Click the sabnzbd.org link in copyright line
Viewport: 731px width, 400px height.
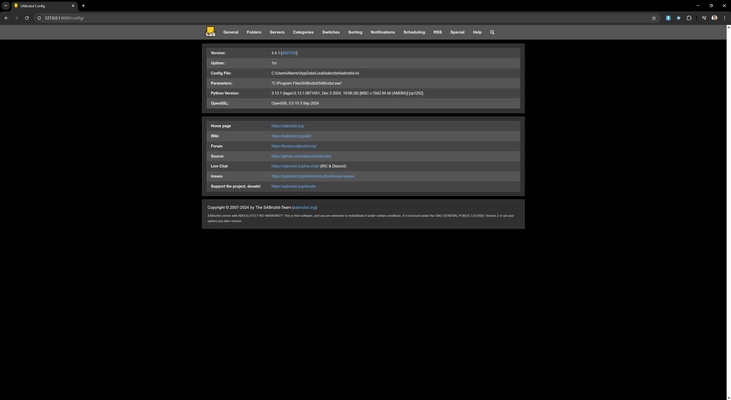304,207
